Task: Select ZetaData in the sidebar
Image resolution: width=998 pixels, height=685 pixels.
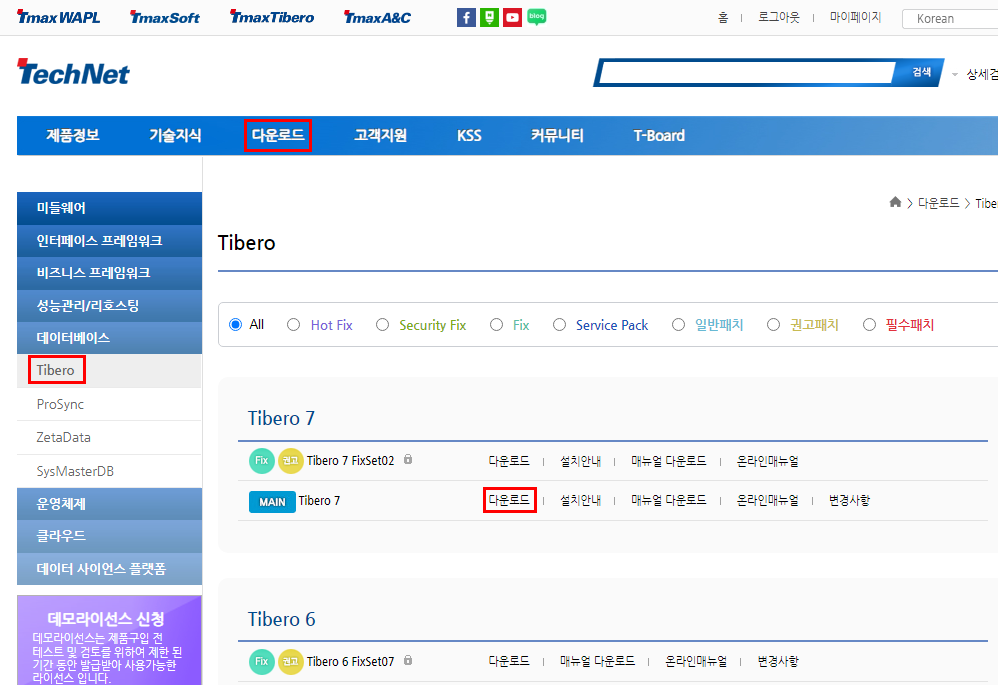Action: (63, 437)
